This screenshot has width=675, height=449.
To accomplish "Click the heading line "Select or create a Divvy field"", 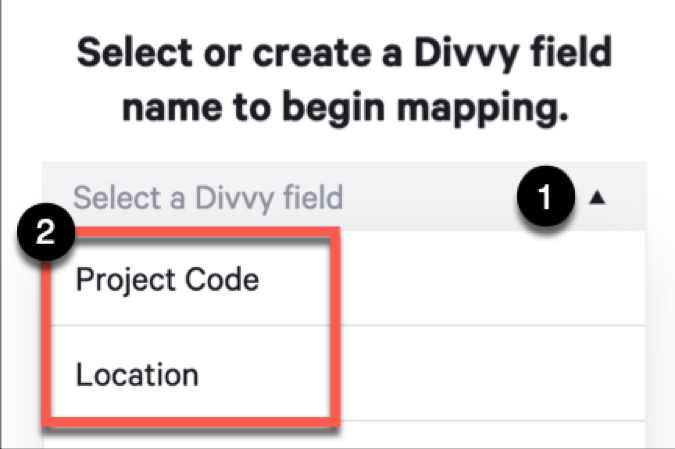I will click(344, 52).
